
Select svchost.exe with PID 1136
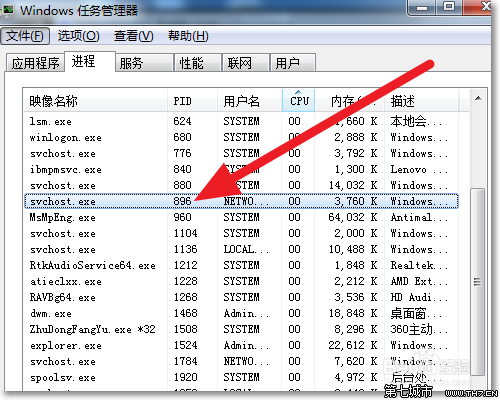click(x=241, y=249)
